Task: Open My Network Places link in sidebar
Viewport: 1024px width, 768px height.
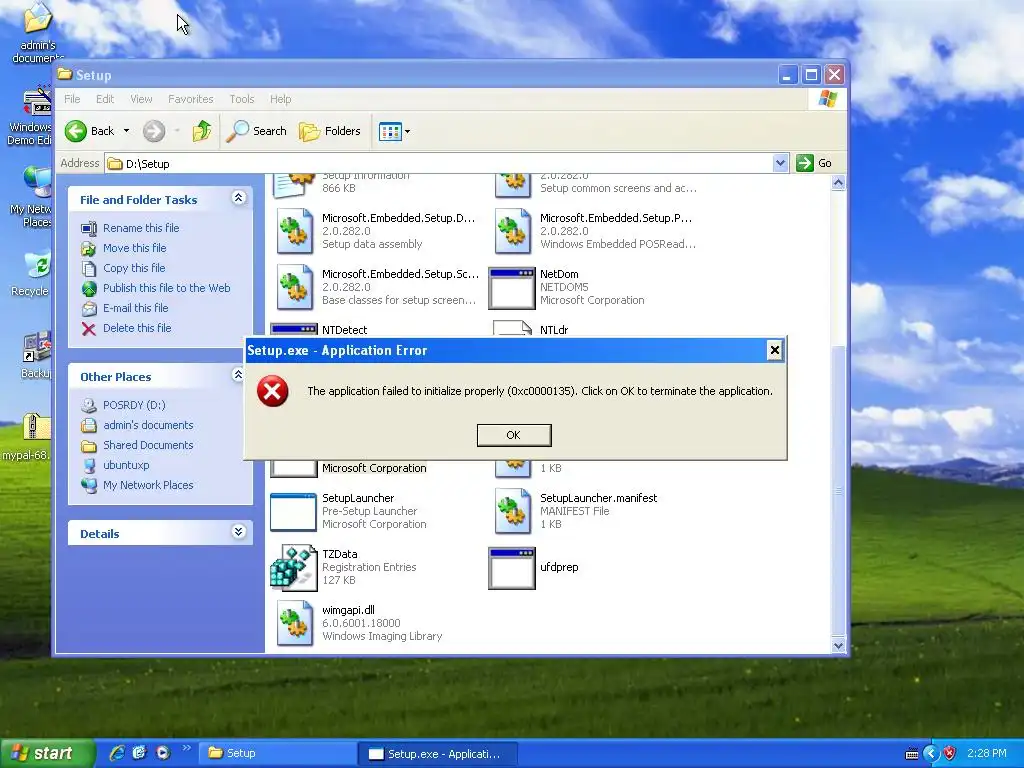Action: [x=148, y=485]
